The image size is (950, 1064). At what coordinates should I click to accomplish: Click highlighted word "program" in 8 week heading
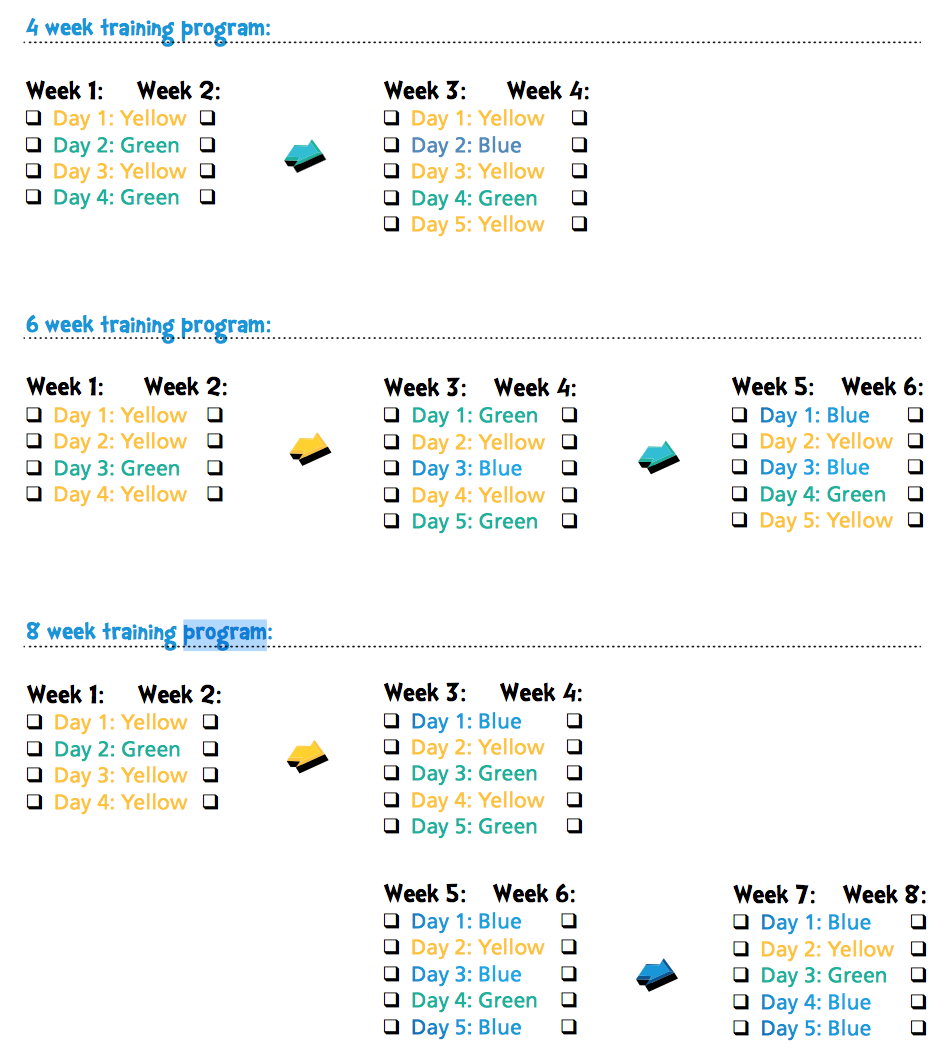225,633
